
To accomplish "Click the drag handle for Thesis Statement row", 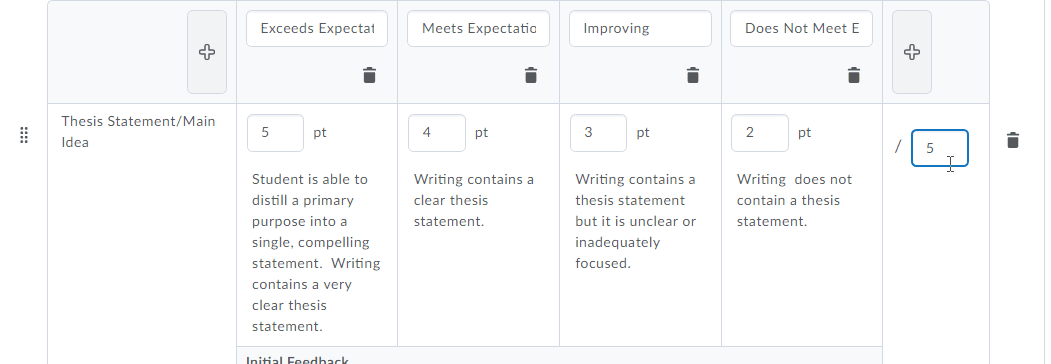I will [x=23, y=135].
